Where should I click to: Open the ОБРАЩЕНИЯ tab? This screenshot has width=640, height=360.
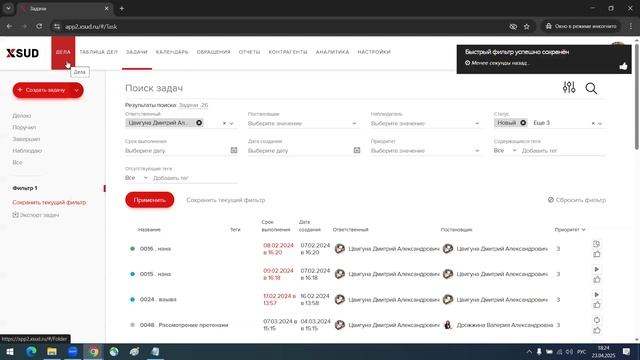(213, 52)
